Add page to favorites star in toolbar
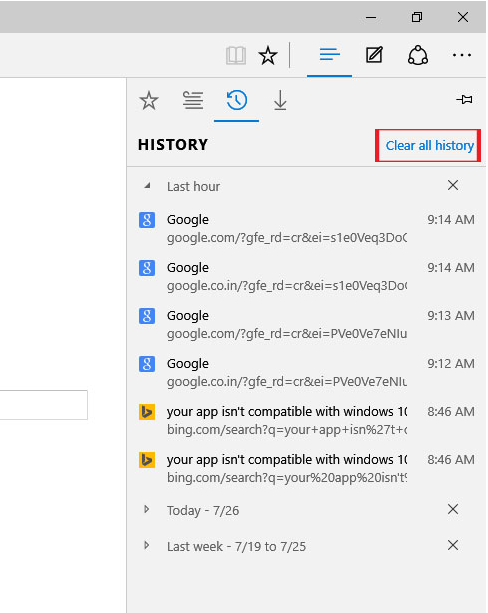 click(x=268, y=55)
